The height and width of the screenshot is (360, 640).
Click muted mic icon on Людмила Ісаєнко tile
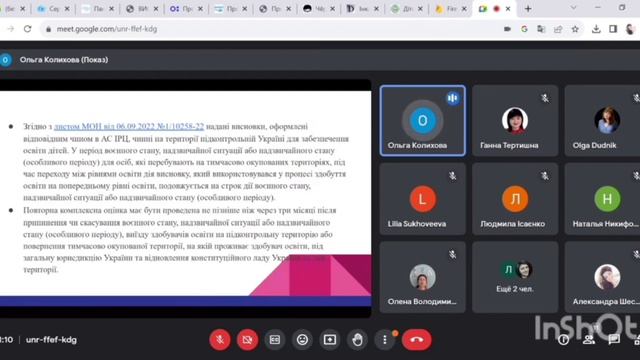pos(545,176)
